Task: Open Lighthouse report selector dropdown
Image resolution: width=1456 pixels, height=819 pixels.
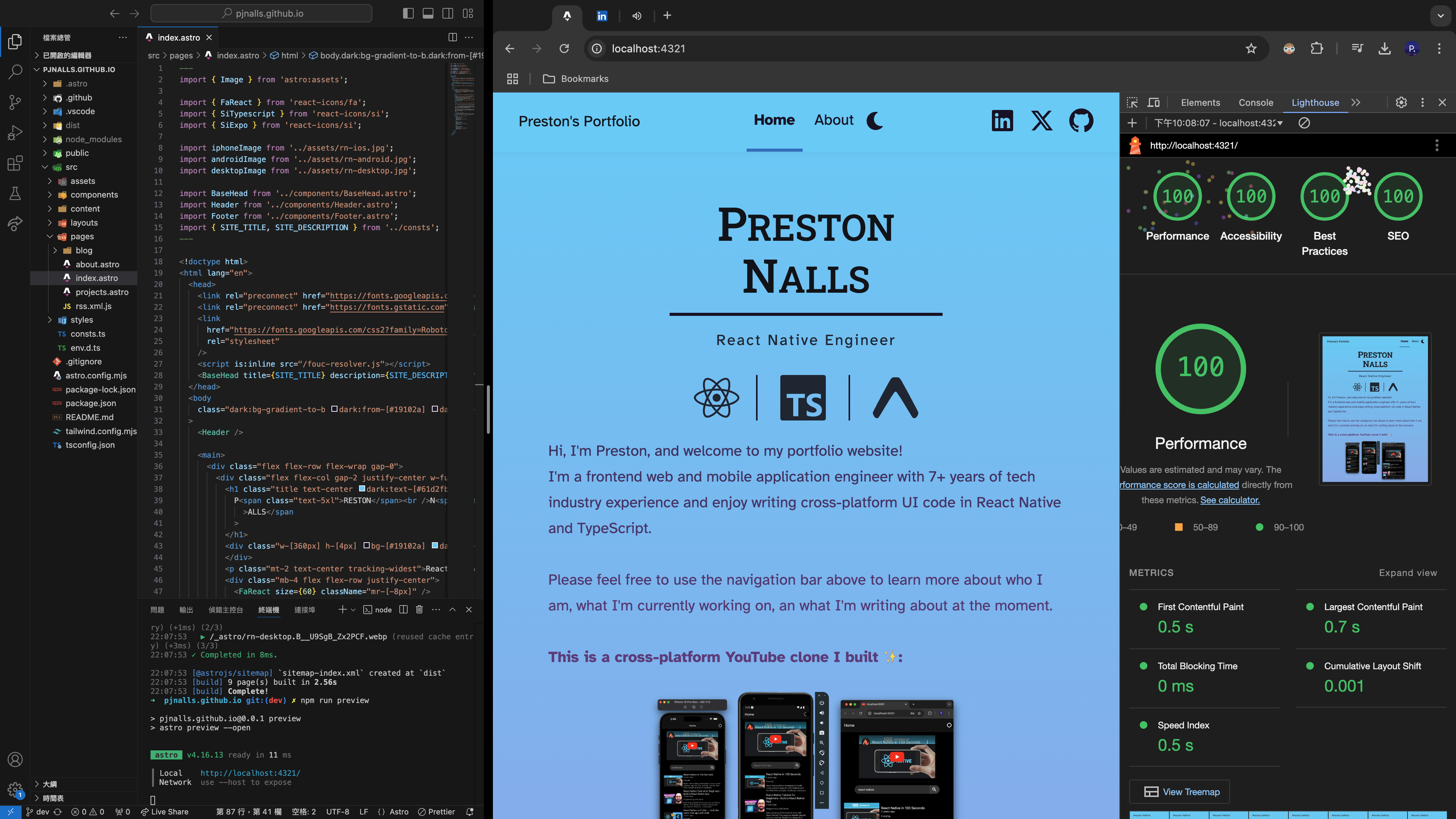Action: pos(1219,123)
